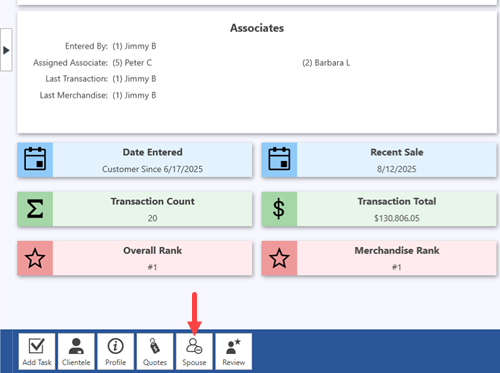Click the Spouse button
Image resolution: width=500 pixels, height=373 pixels.
(194, 351)
